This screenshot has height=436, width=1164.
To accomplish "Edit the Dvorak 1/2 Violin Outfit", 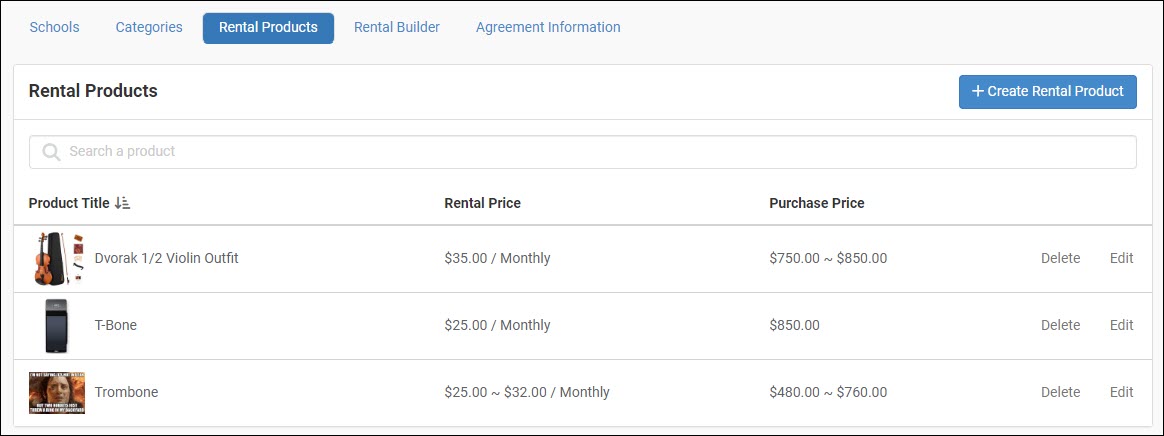I will pyautogui.click(x=1122, y=258).
